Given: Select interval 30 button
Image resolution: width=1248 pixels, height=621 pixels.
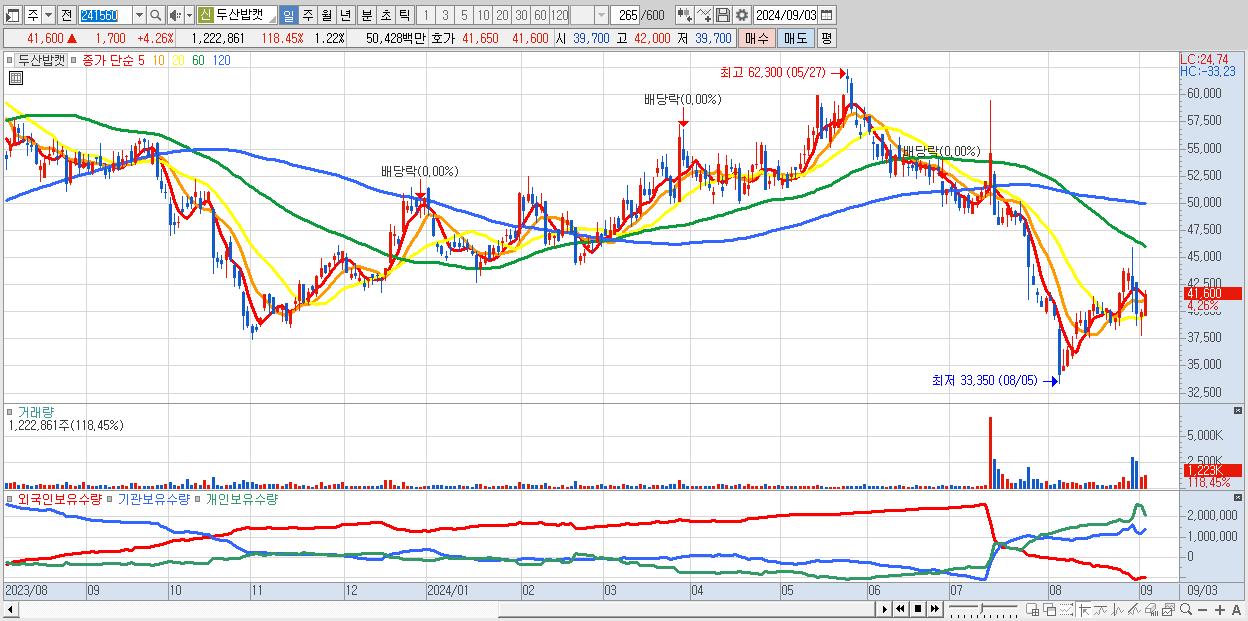Looking at the screenshot, I should (x=521, y=16).
